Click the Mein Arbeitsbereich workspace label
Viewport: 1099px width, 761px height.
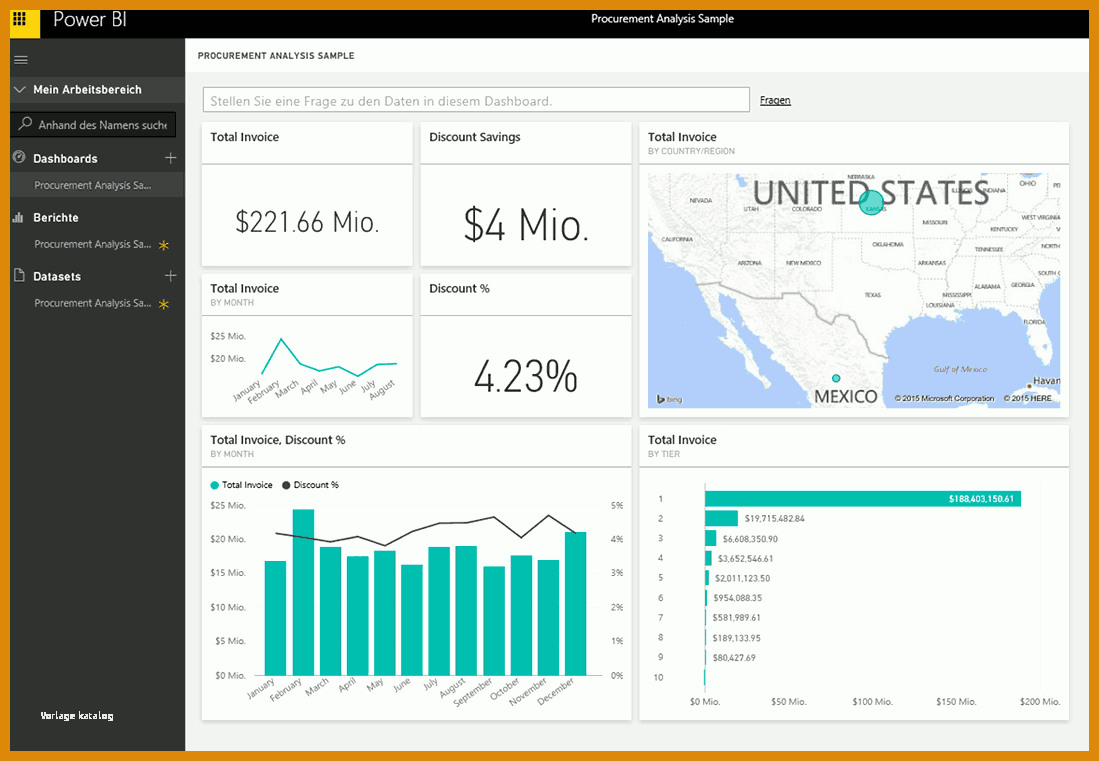(x=87, y=90)
